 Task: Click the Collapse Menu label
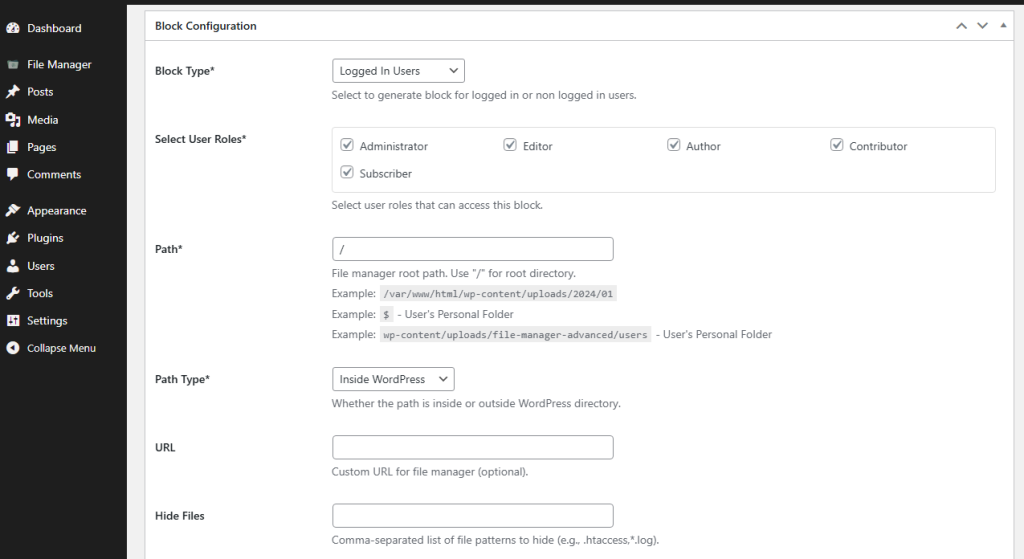pyautogui.click(x=61, y=348)
